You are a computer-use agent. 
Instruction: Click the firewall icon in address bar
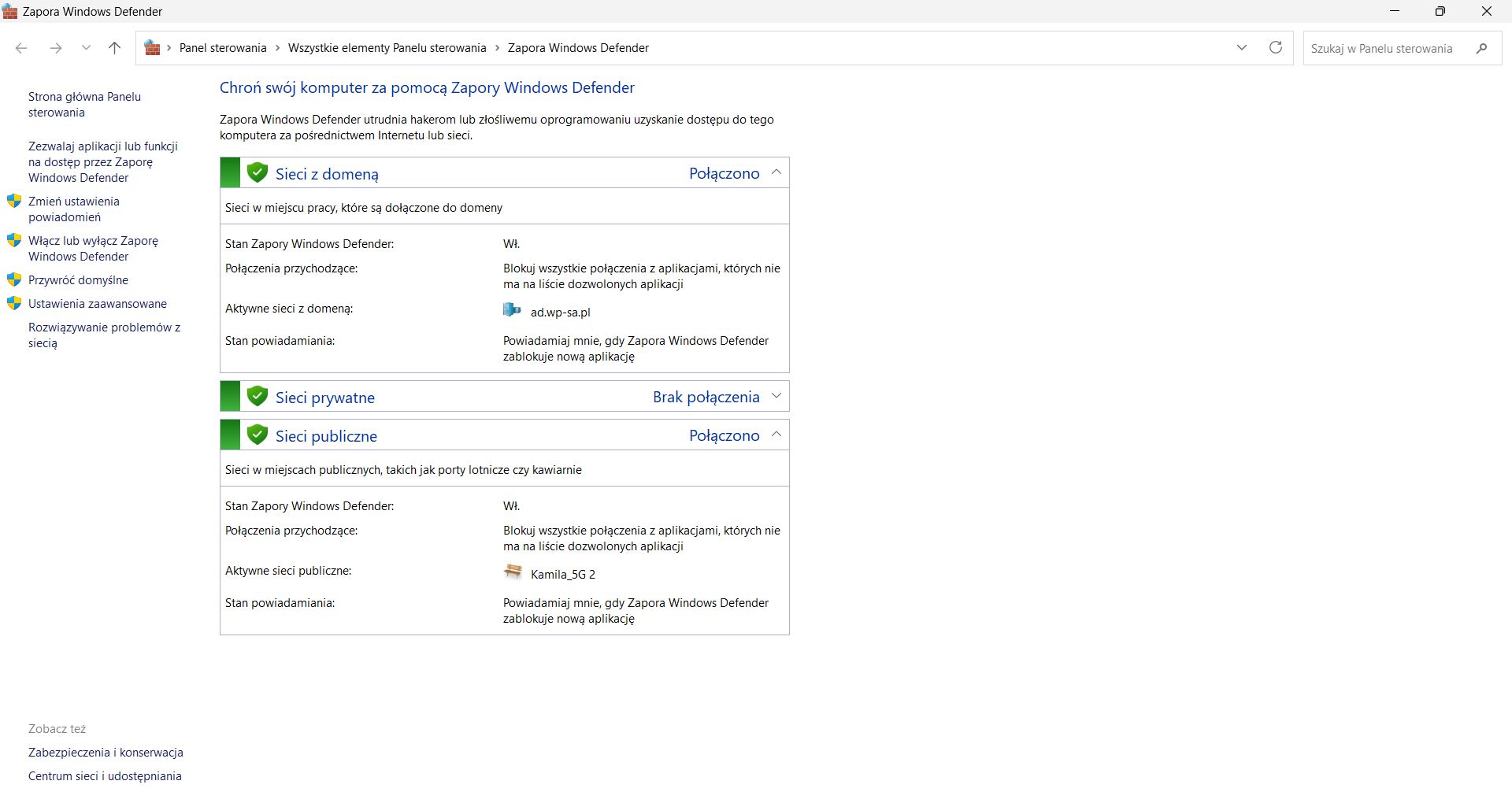point(152,48)
